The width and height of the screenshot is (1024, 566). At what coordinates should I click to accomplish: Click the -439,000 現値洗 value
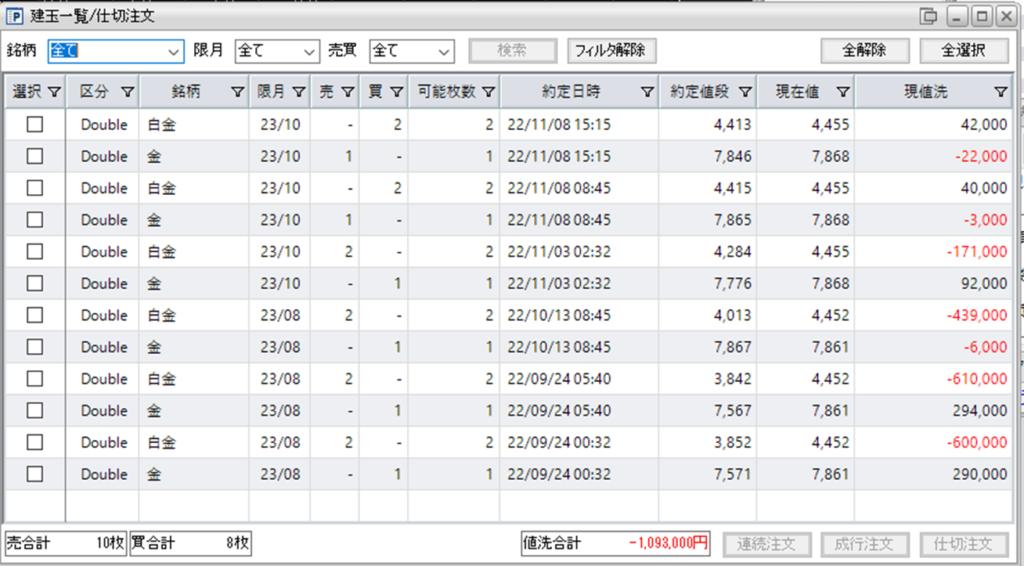pyautogui.click(x=977, y=315)
